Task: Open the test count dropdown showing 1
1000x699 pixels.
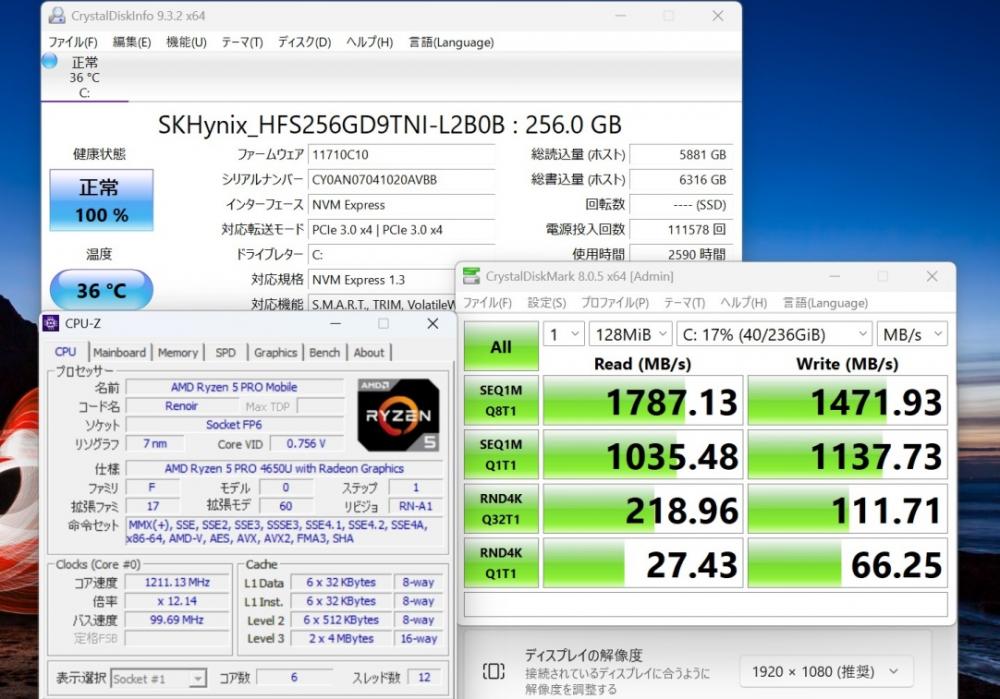Action: (x=563, y=334)
